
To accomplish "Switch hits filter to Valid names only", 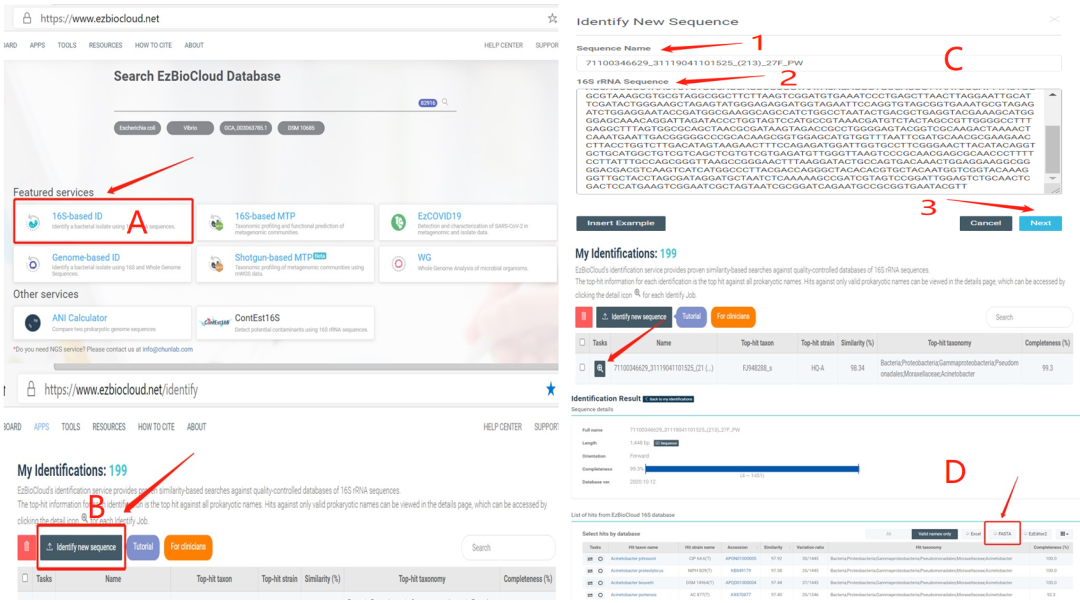I will pyautogui.click(x=935, y=534).
